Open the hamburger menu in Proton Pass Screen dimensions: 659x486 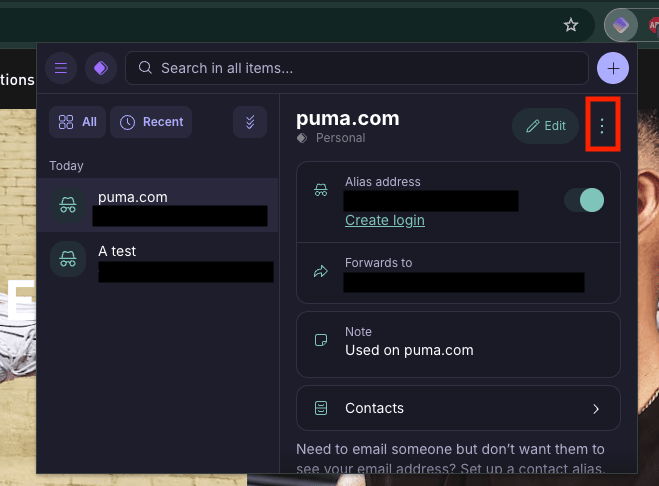pyautogui.click(x=61, y=68)
